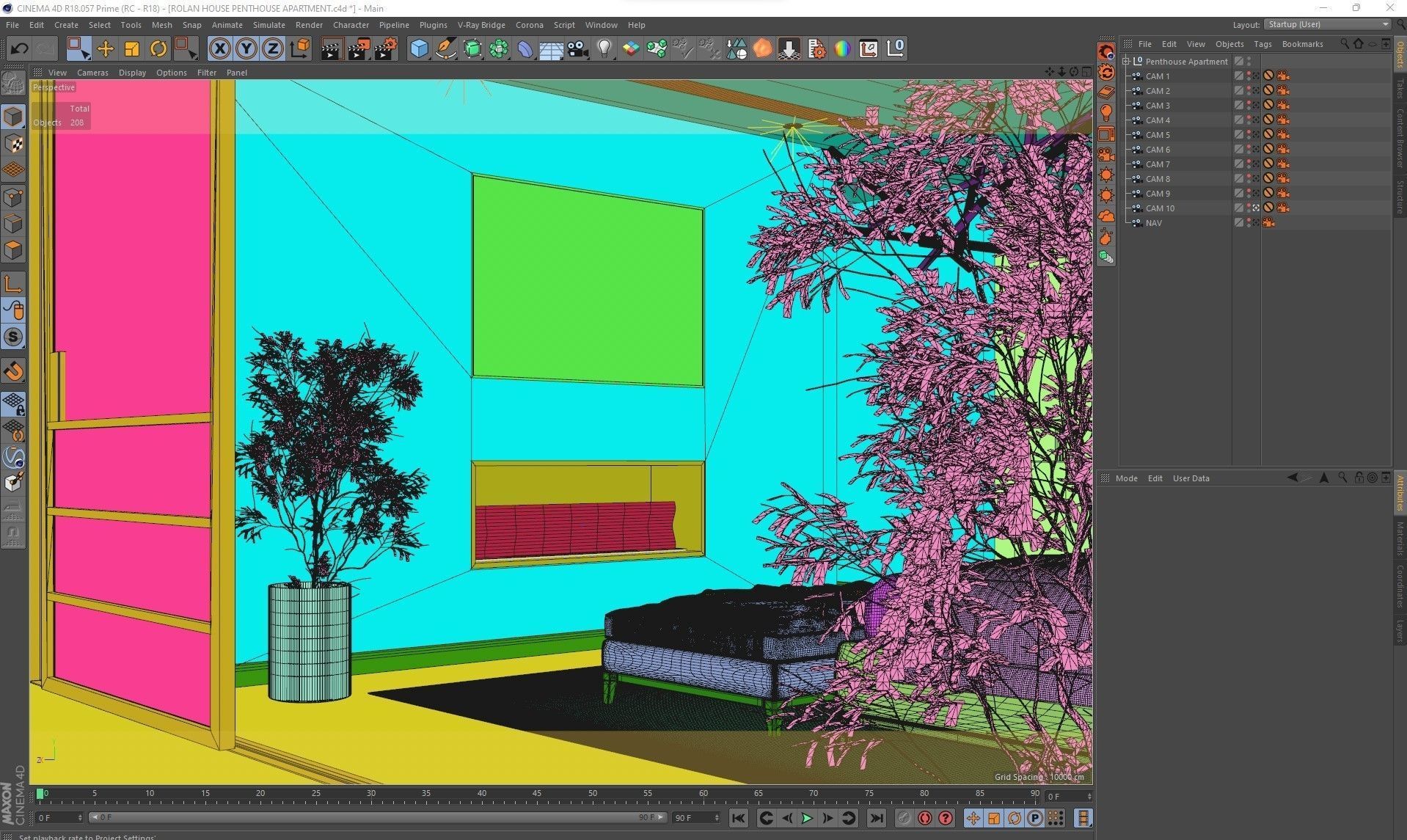The width and height of the screenshot is (1407, 840).
Task: Switch to Points mode
Action: tap(13, 197)
